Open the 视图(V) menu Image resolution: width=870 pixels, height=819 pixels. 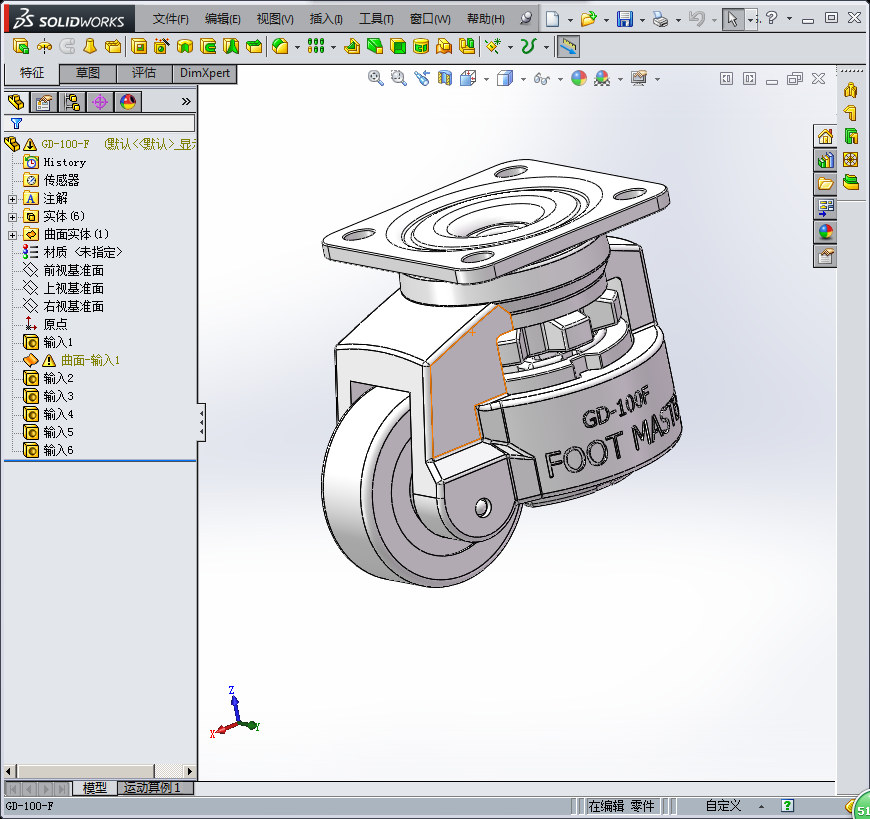point(275,19)
